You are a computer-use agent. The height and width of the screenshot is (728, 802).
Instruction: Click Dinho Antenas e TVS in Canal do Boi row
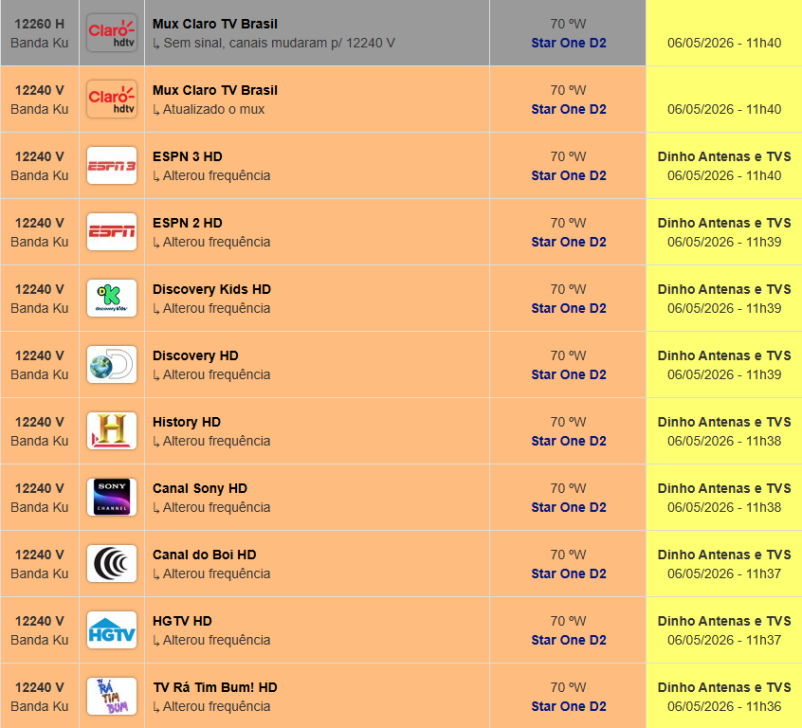pos(724,555)
